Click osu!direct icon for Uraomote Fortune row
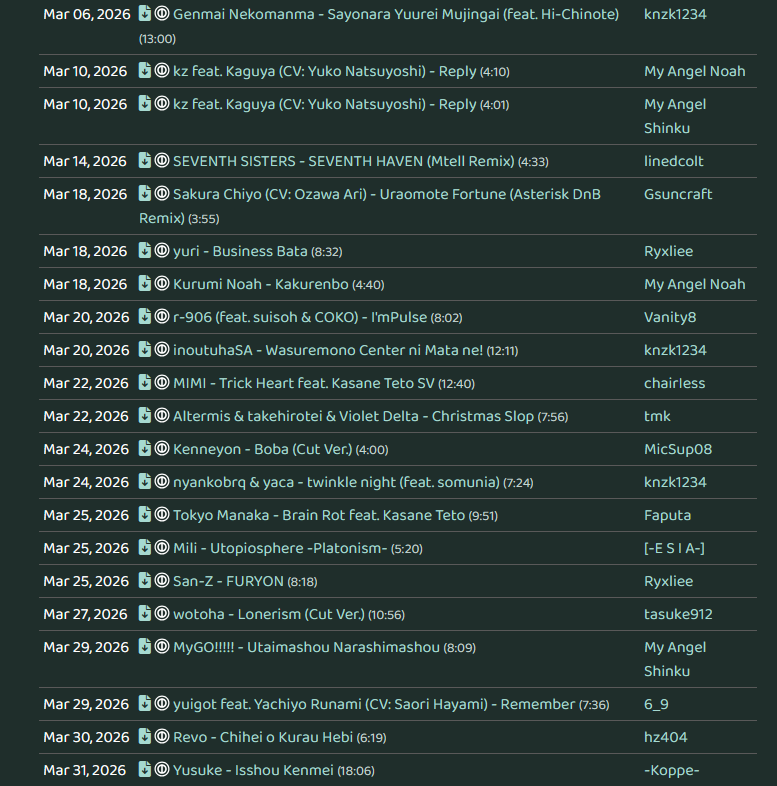The image size is (777, 786). coord(161,194)
